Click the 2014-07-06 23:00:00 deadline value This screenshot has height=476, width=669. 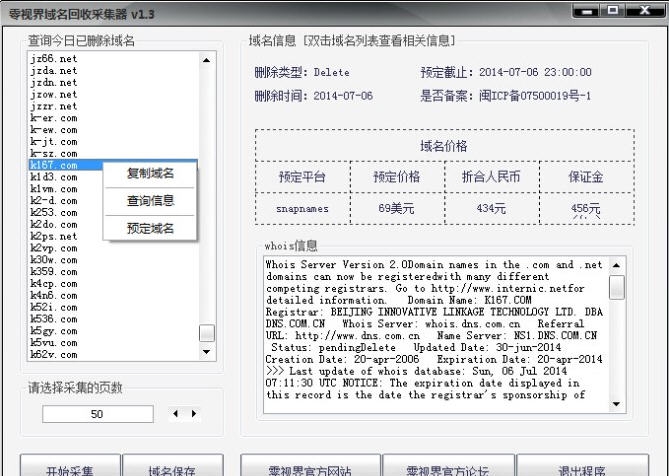click(x=535, y=72)
